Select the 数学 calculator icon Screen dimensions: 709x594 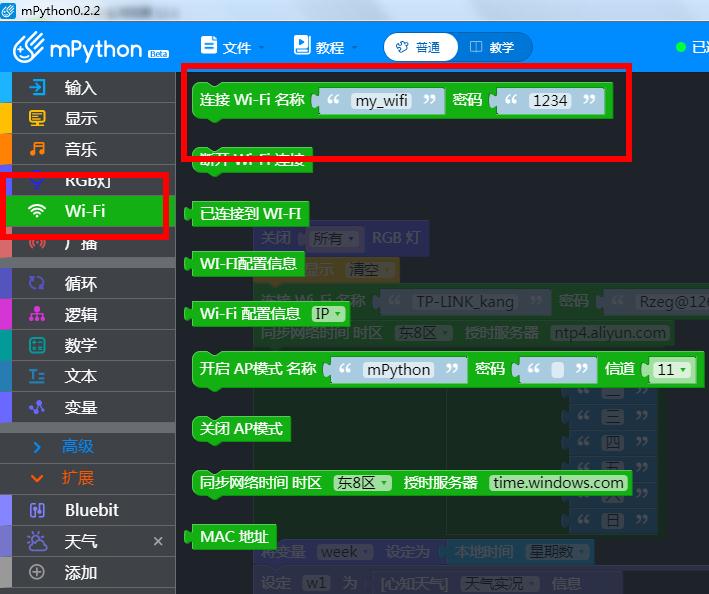pyautogui.click(x=37, y=345)
